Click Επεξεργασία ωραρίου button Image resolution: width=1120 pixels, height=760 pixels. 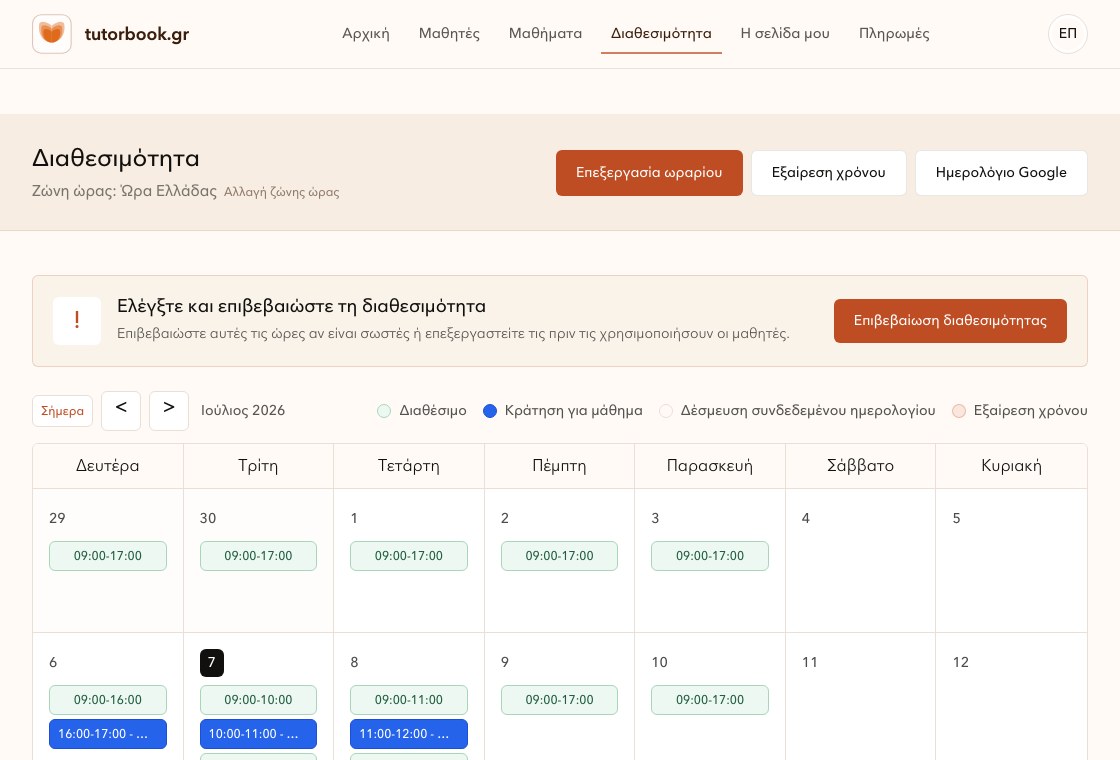[649, 173]
